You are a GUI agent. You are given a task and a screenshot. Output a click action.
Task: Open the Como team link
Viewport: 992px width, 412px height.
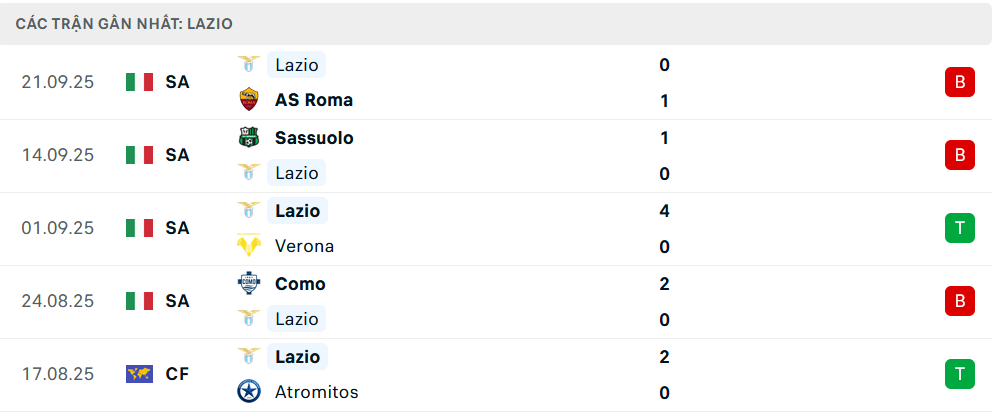click(300, 284)
